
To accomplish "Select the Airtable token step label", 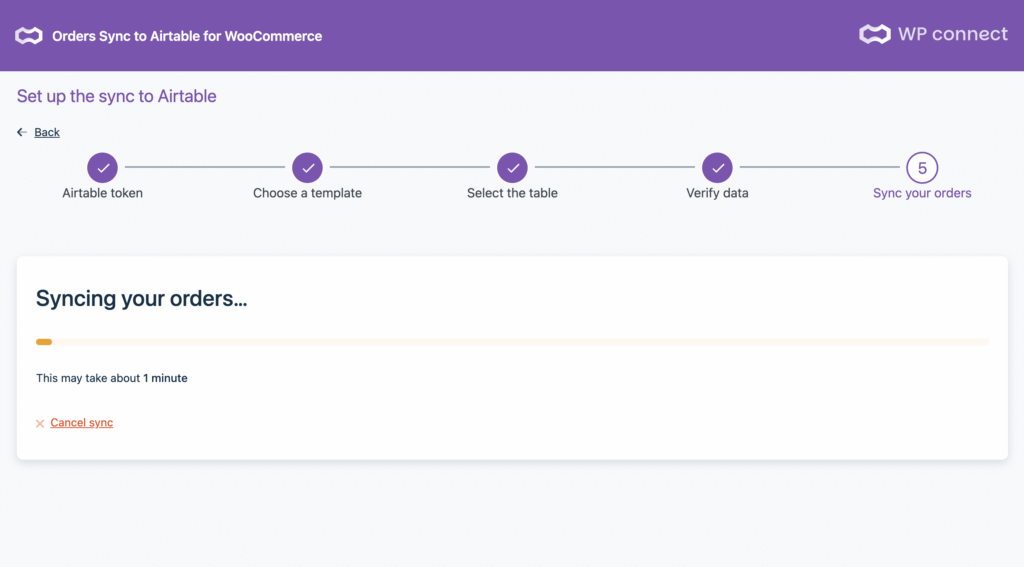I will 102,193.
